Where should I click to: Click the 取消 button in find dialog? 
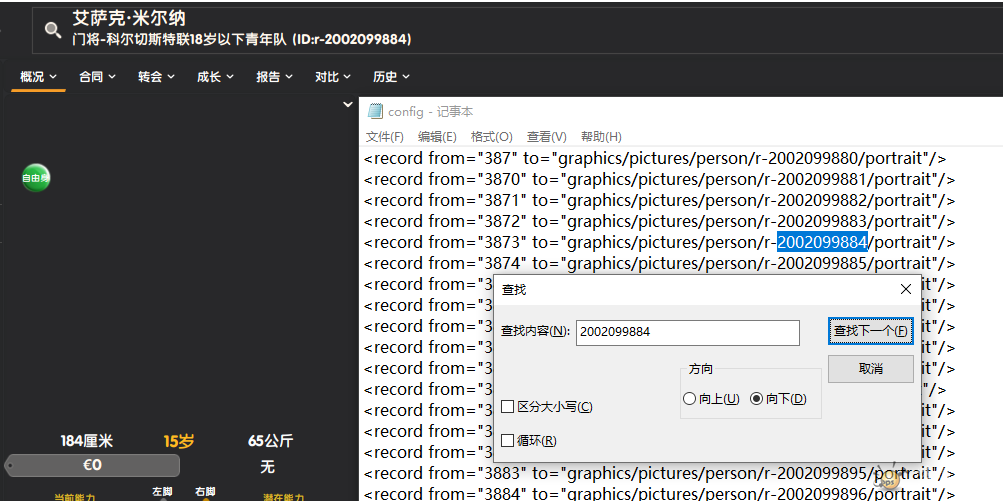click(870, 369)
